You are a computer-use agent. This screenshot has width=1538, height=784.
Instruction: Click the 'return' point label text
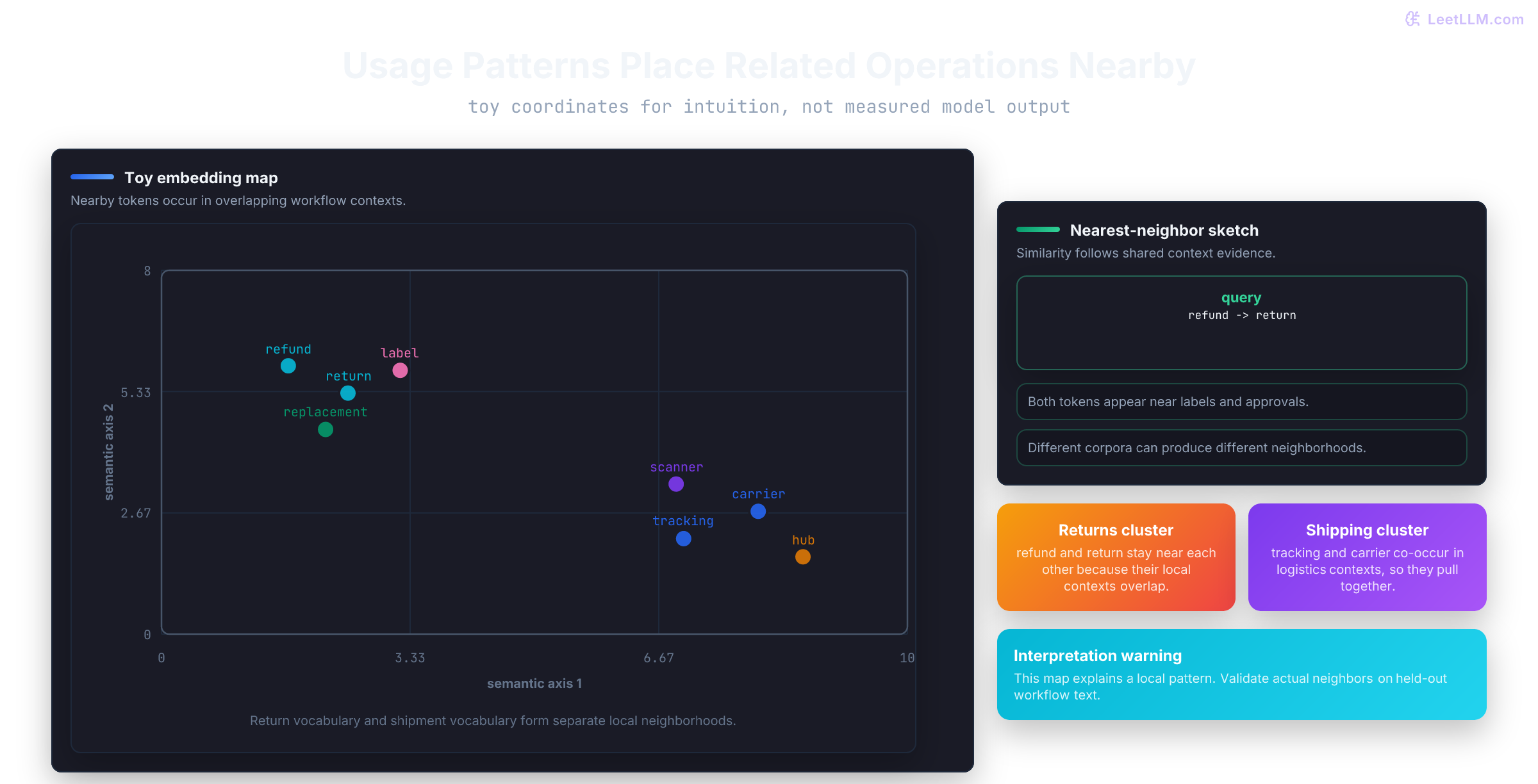348,376
